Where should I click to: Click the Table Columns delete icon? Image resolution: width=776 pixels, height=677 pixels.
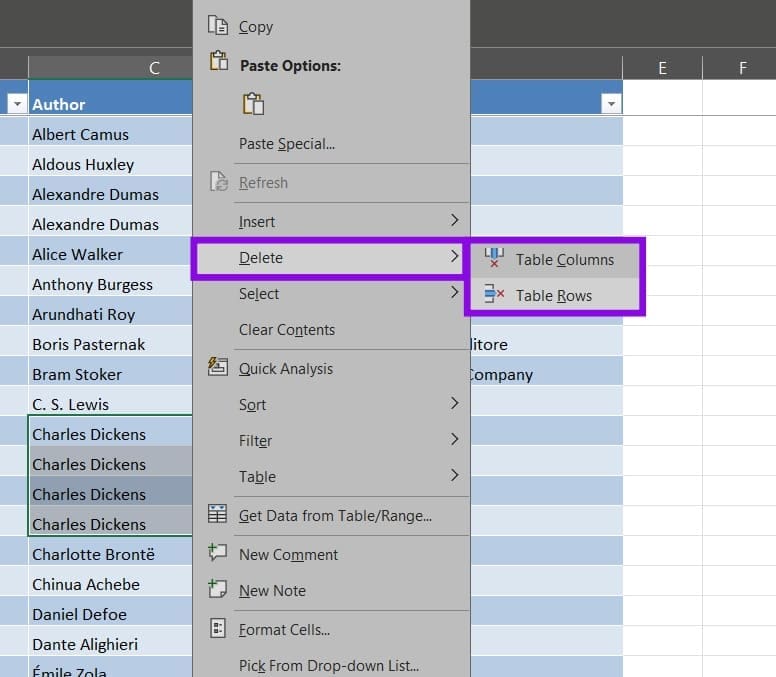tap(494, 258)
